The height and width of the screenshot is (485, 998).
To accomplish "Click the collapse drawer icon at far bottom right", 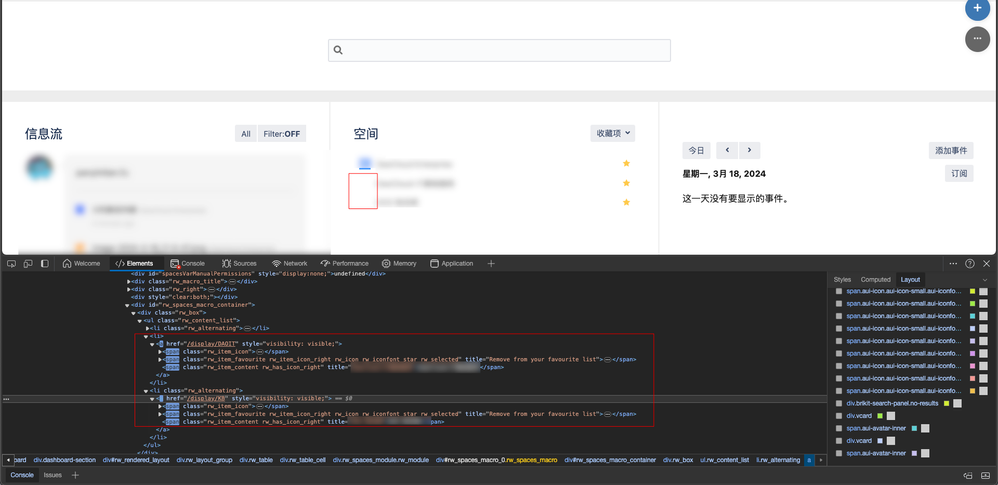I will (986, 475).
